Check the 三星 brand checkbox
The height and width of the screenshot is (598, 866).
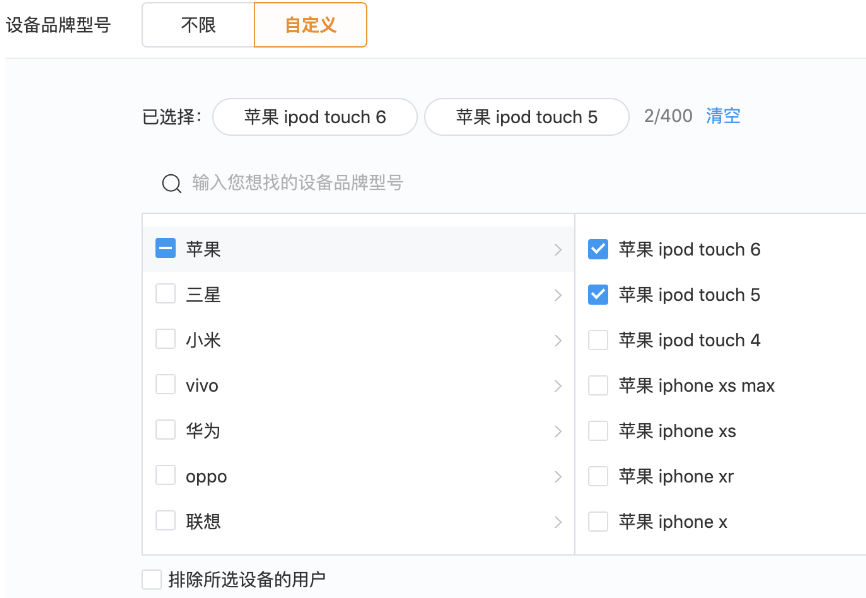[x=165, y=294]
